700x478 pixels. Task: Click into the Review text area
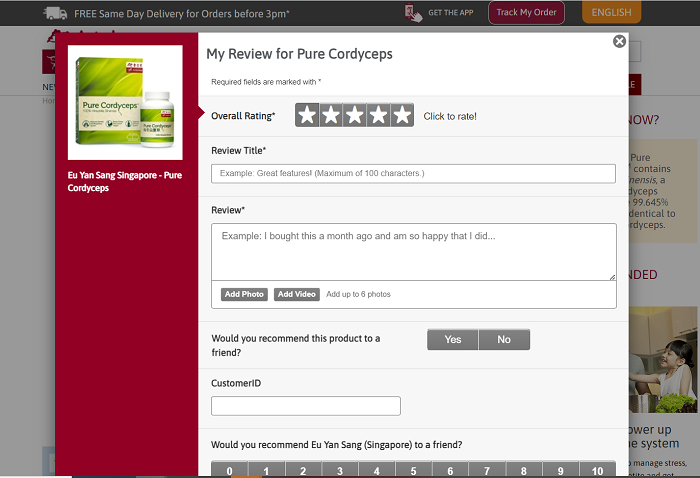pyautogui.click(x=413, y=251)
